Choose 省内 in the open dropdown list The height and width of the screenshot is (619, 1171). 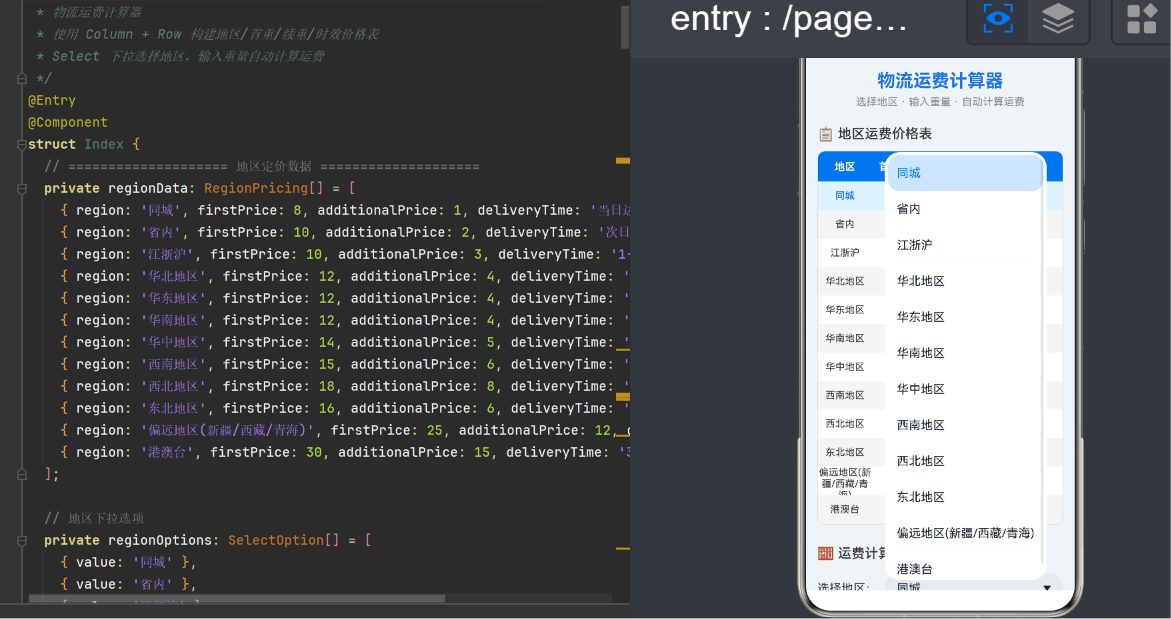(x=964, y=209)
